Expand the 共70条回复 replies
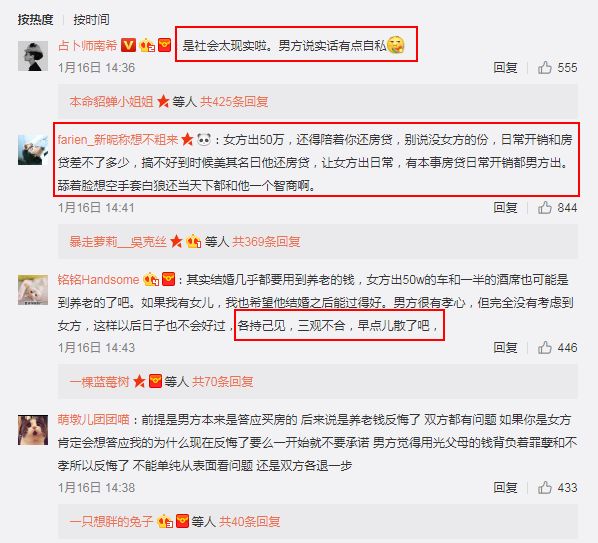The height and width of the screenshot is (543, 598). [x=223, y=381]
